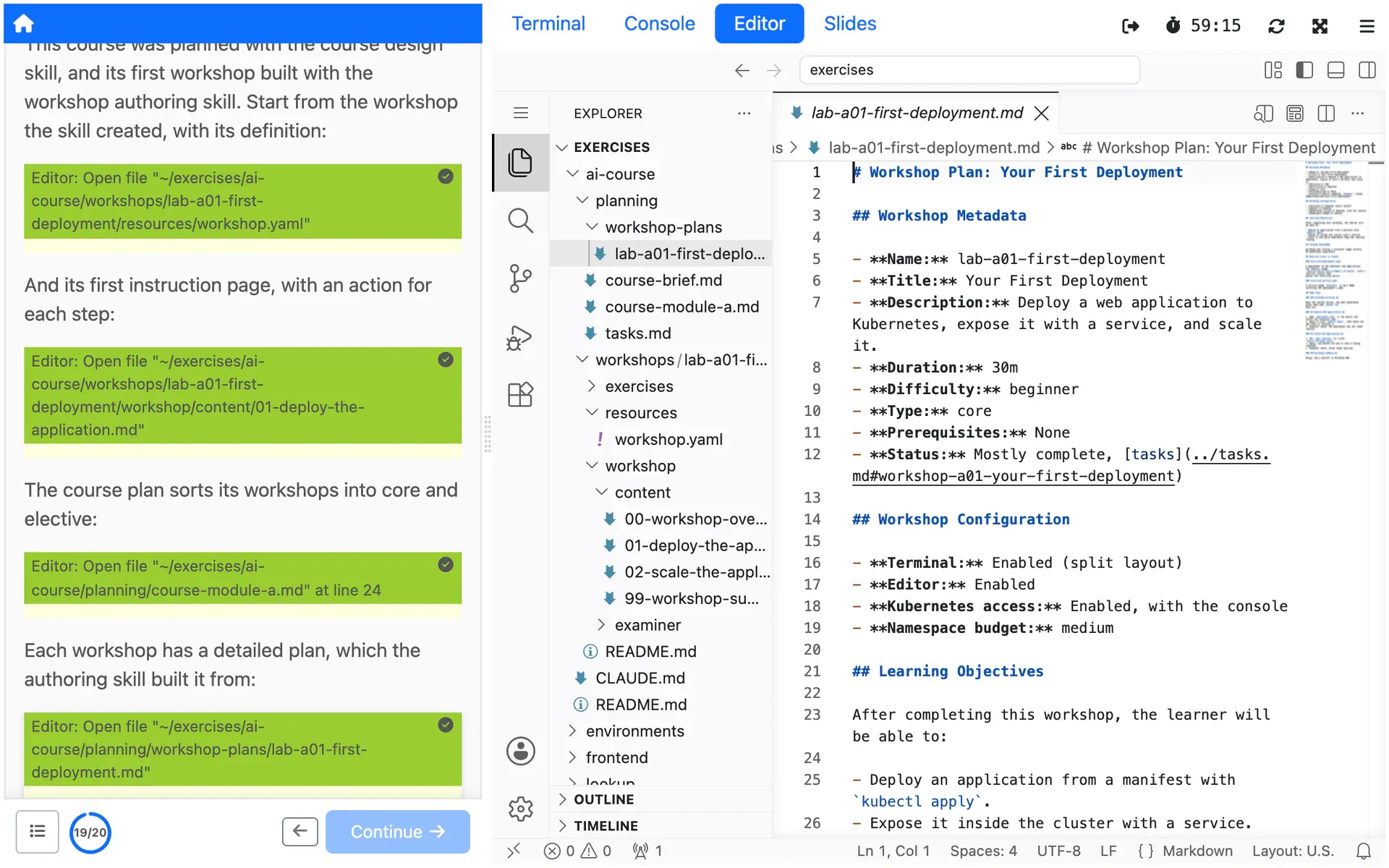Click the refresh workshop icon
This screenshot has height=868, width=1389.
pos(1277,26)
